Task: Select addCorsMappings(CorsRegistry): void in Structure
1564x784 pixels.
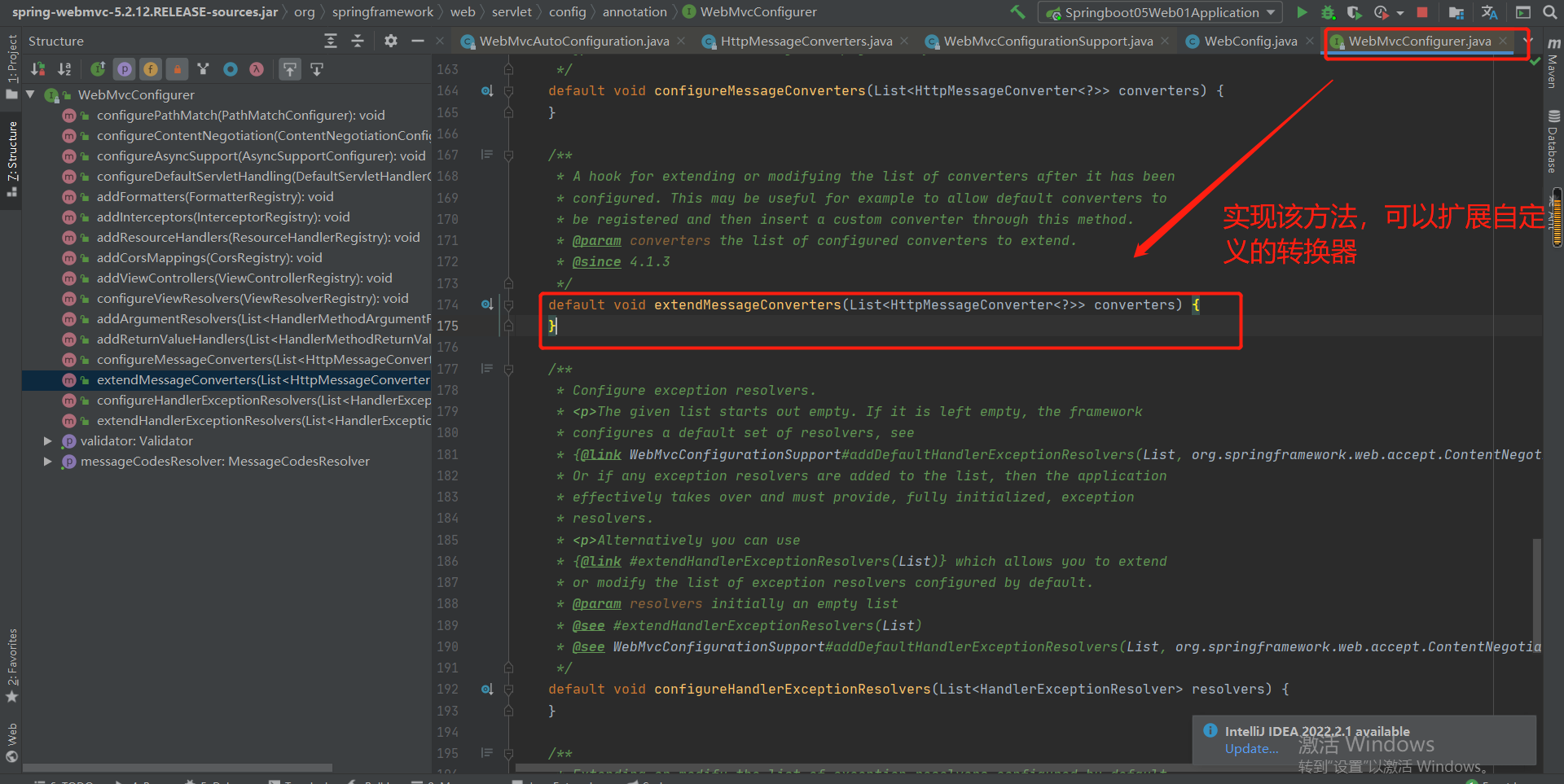Action: (x=209, y=257)
